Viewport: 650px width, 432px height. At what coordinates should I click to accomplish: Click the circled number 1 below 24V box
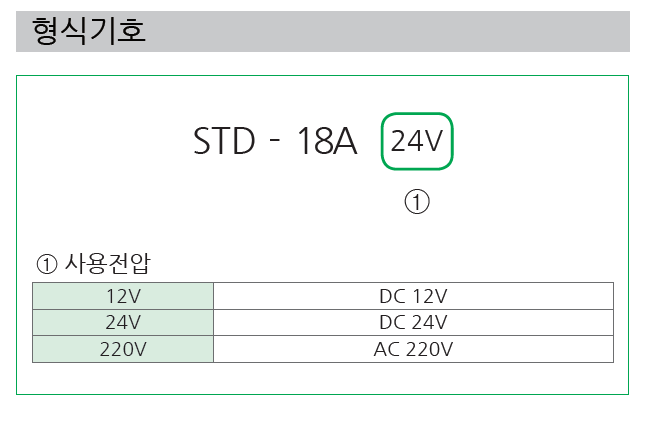coord(417,202)
